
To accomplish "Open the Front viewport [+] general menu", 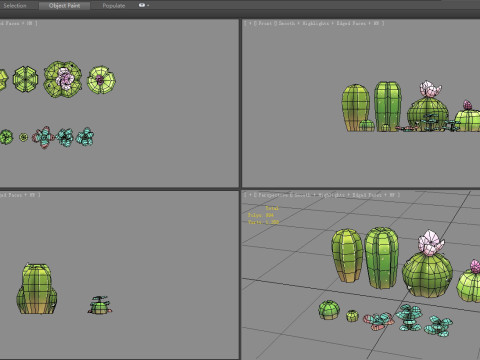I will point(250,23).
